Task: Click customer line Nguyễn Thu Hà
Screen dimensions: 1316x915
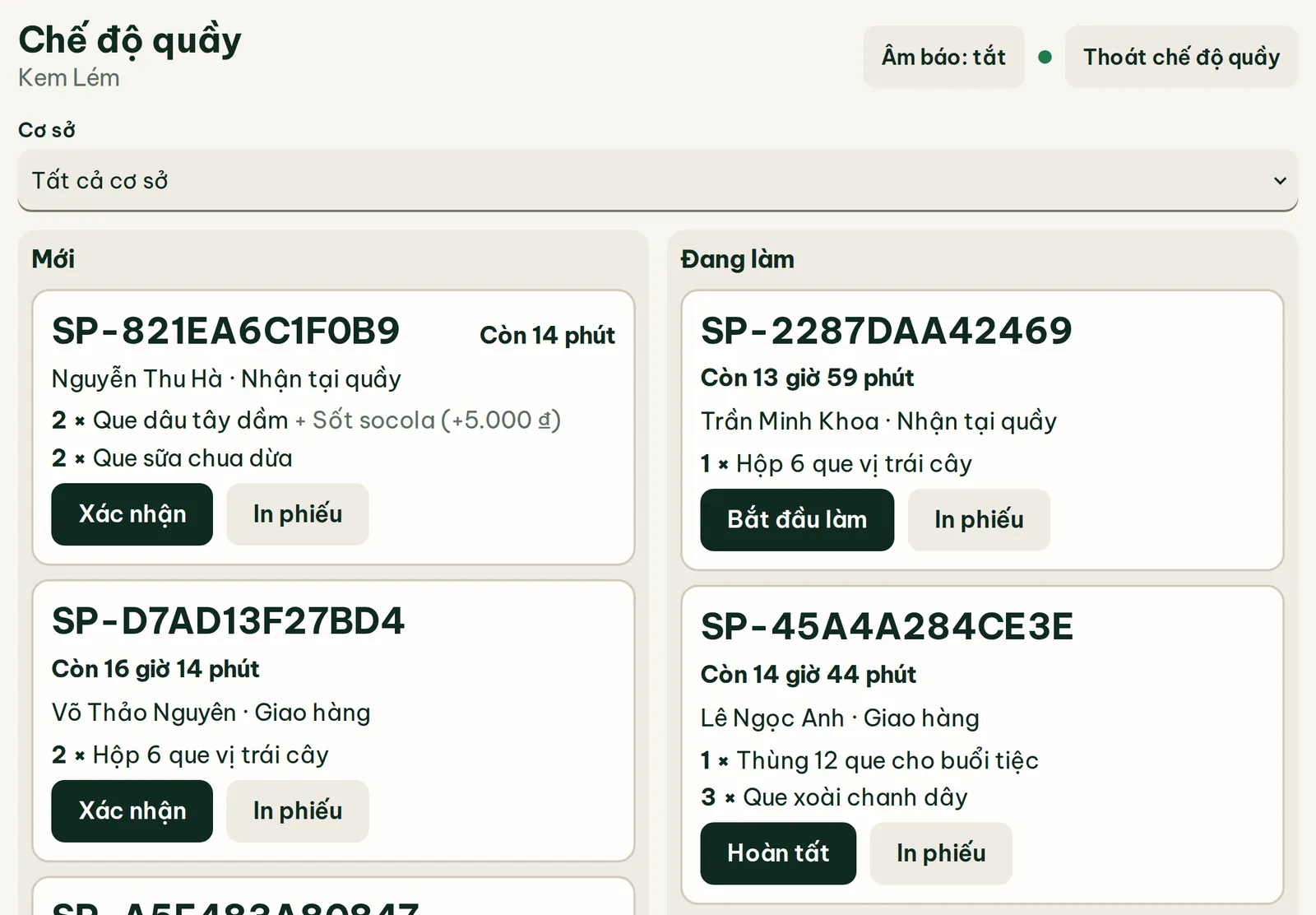Action: [226, 379]
